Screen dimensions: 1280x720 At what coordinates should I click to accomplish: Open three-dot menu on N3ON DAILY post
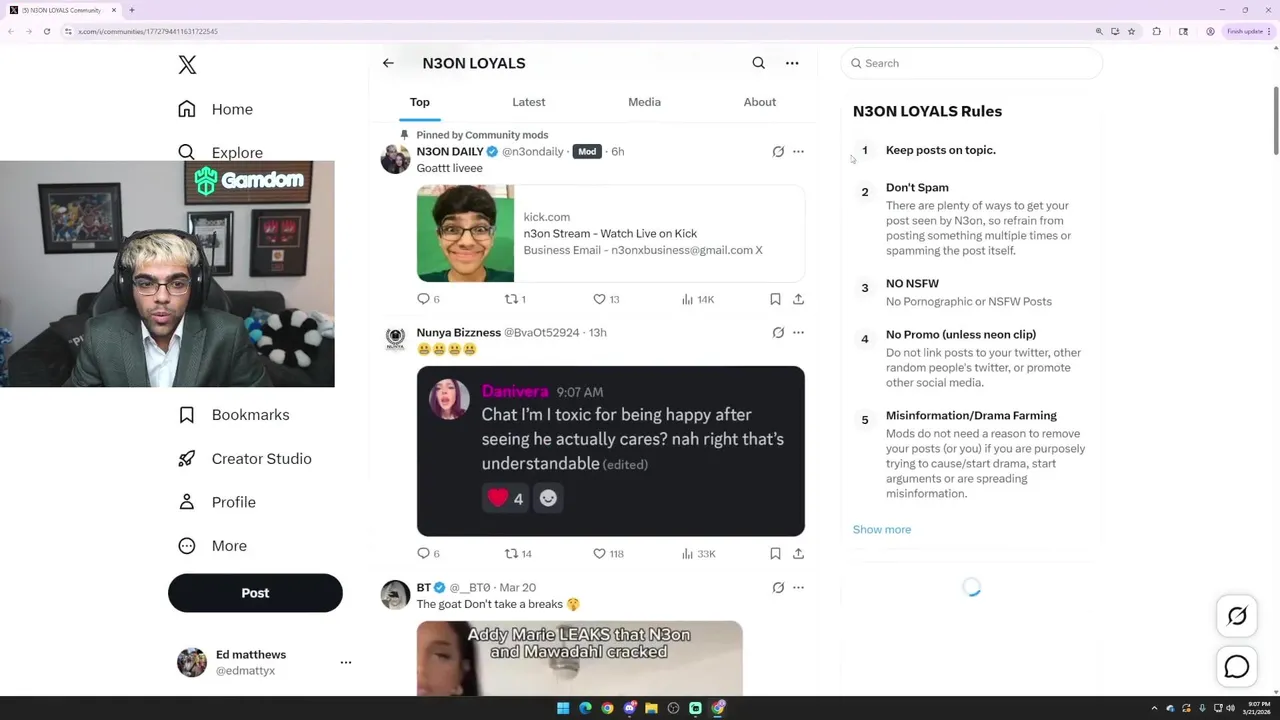coord(798,152)
